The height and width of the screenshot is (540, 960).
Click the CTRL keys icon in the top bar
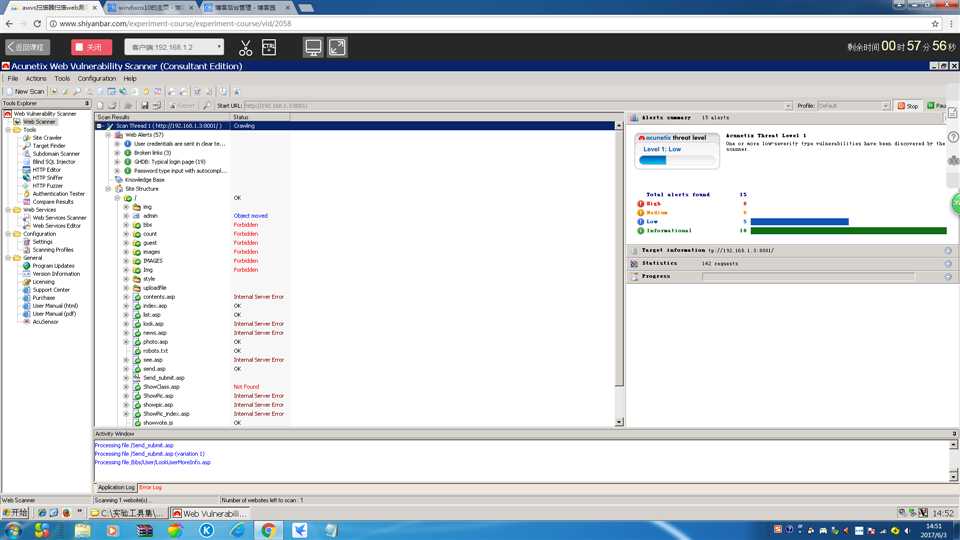coord(269,47)
